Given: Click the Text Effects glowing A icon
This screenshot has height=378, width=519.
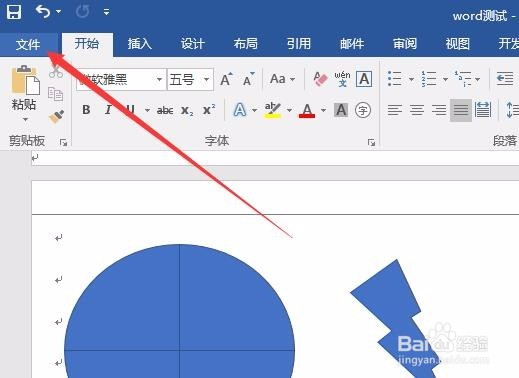Looking at the screenshot, I should [x=240, y=110].
